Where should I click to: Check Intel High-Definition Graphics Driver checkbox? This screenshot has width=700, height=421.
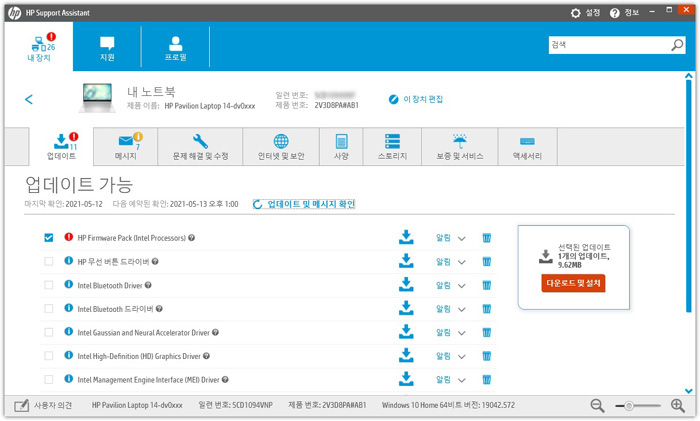tap(49, 356)
